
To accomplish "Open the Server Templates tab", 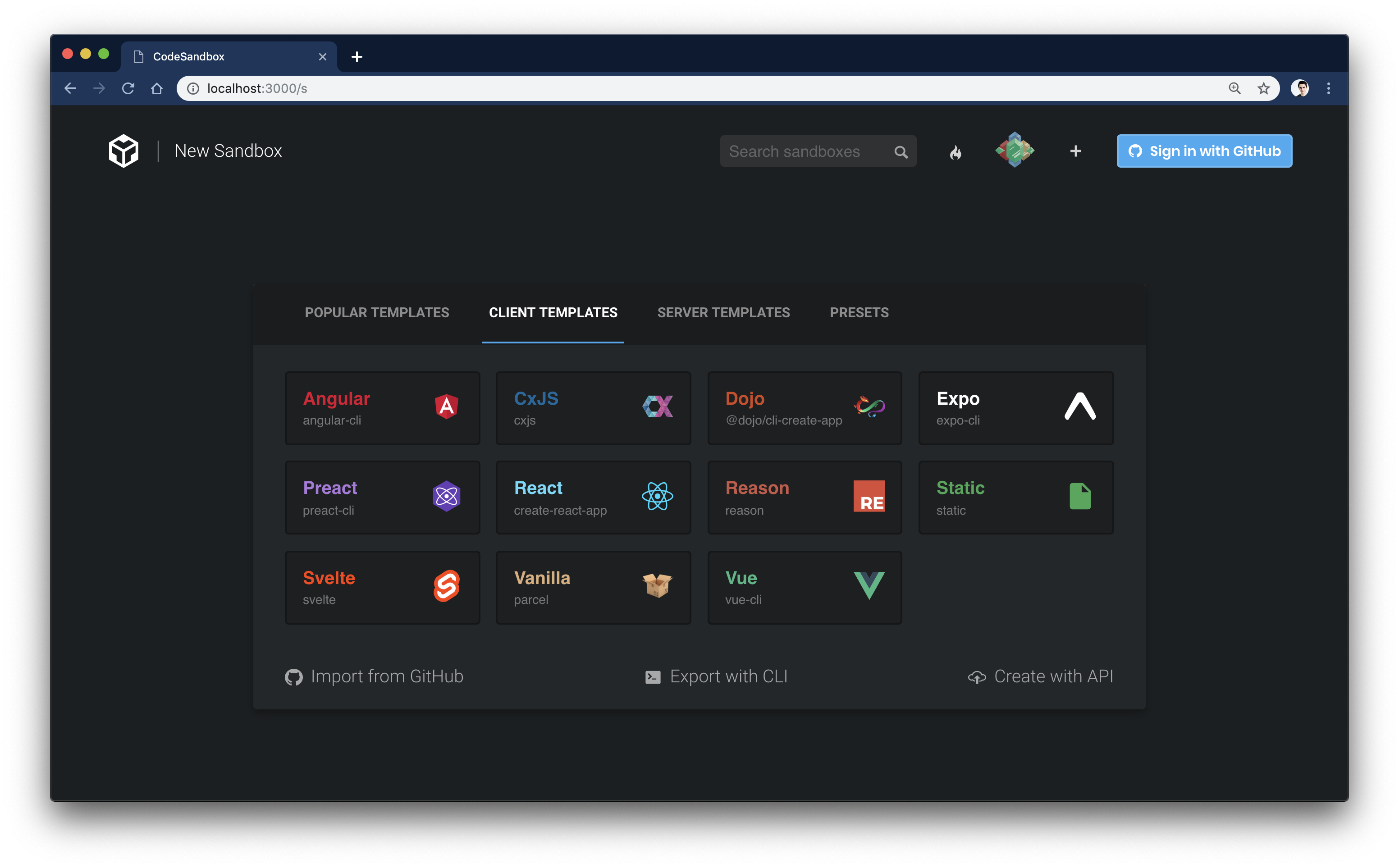I will (x=723, y=313).
